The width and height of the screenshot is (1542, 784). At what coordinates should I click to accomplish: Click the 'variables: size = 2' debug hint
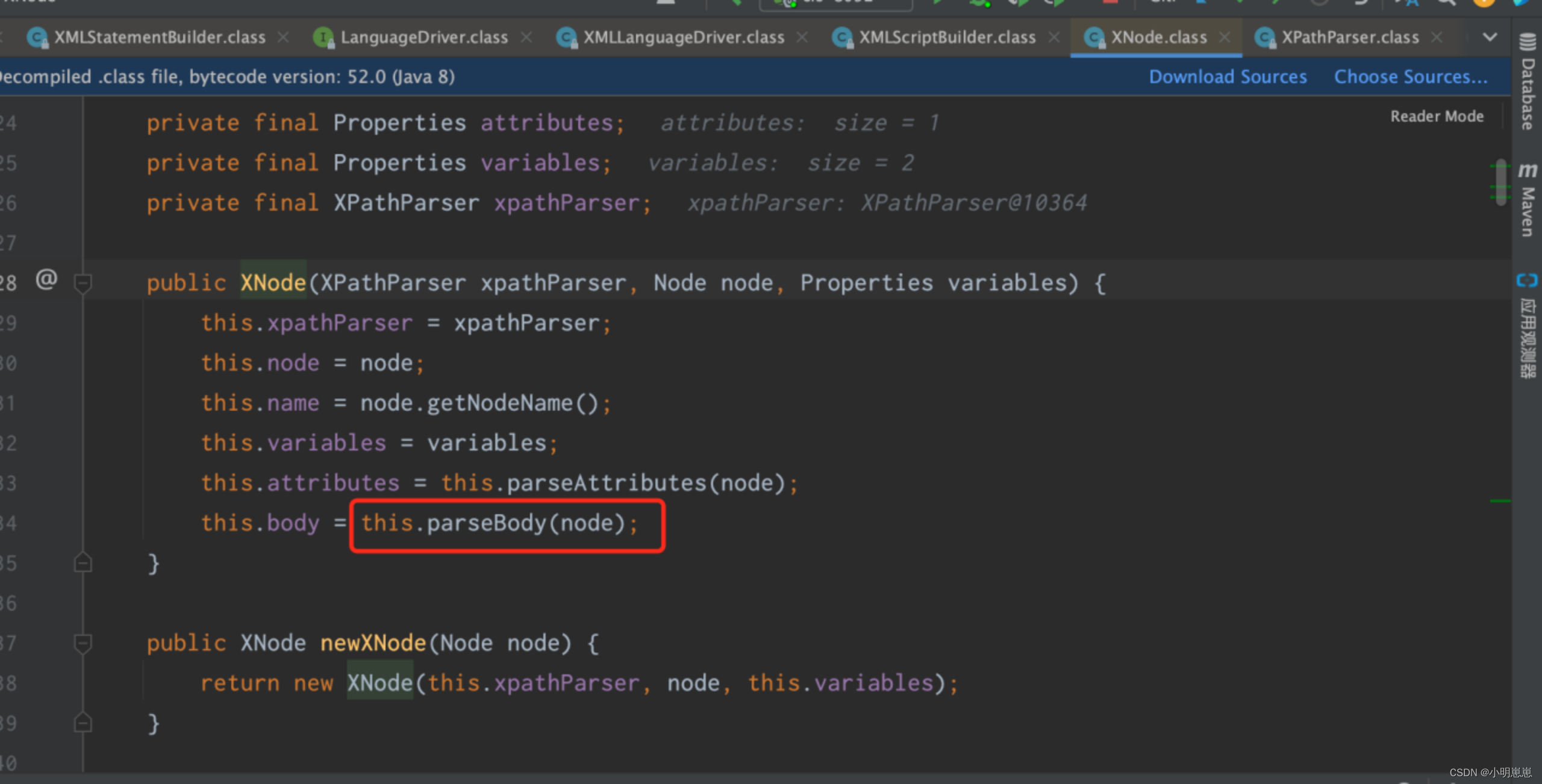[781, 163]
